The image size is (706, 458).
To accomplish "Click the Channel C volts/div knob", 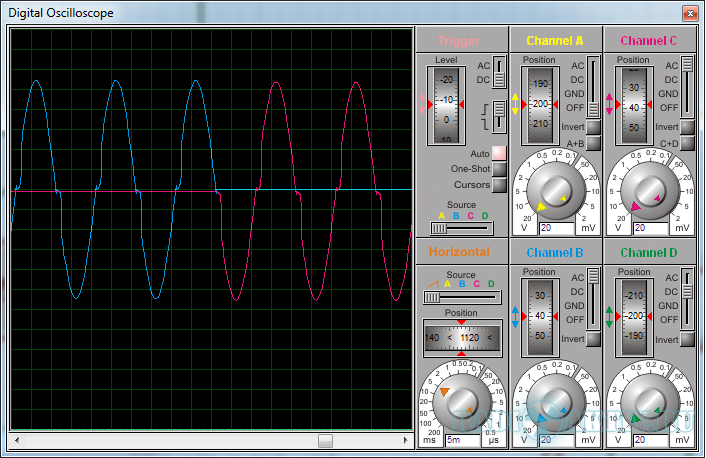I will click(650, 190).
